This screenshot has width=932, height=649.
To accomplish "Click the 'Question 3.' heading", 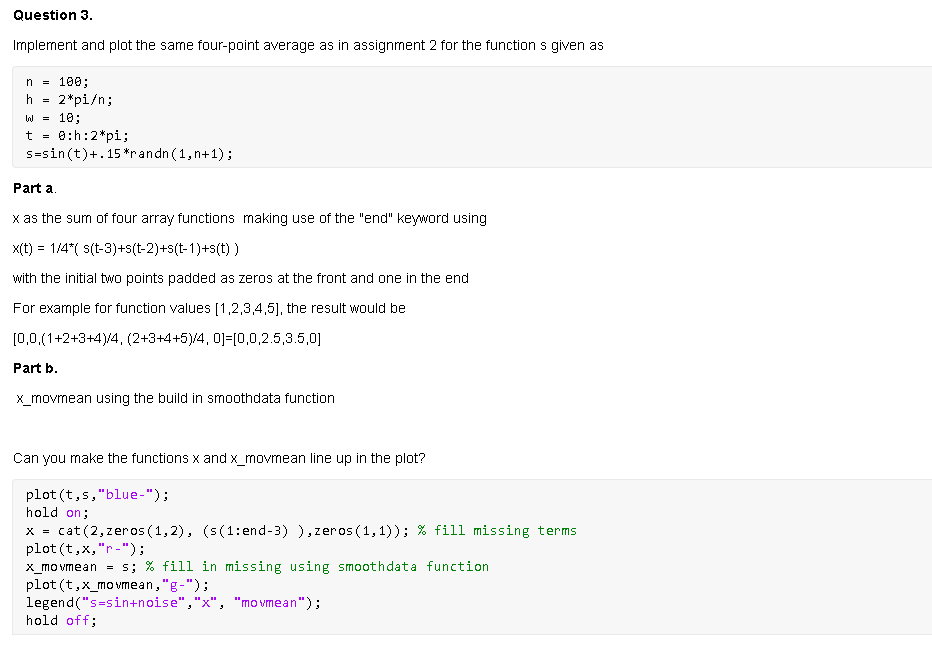I will point(53,15).
